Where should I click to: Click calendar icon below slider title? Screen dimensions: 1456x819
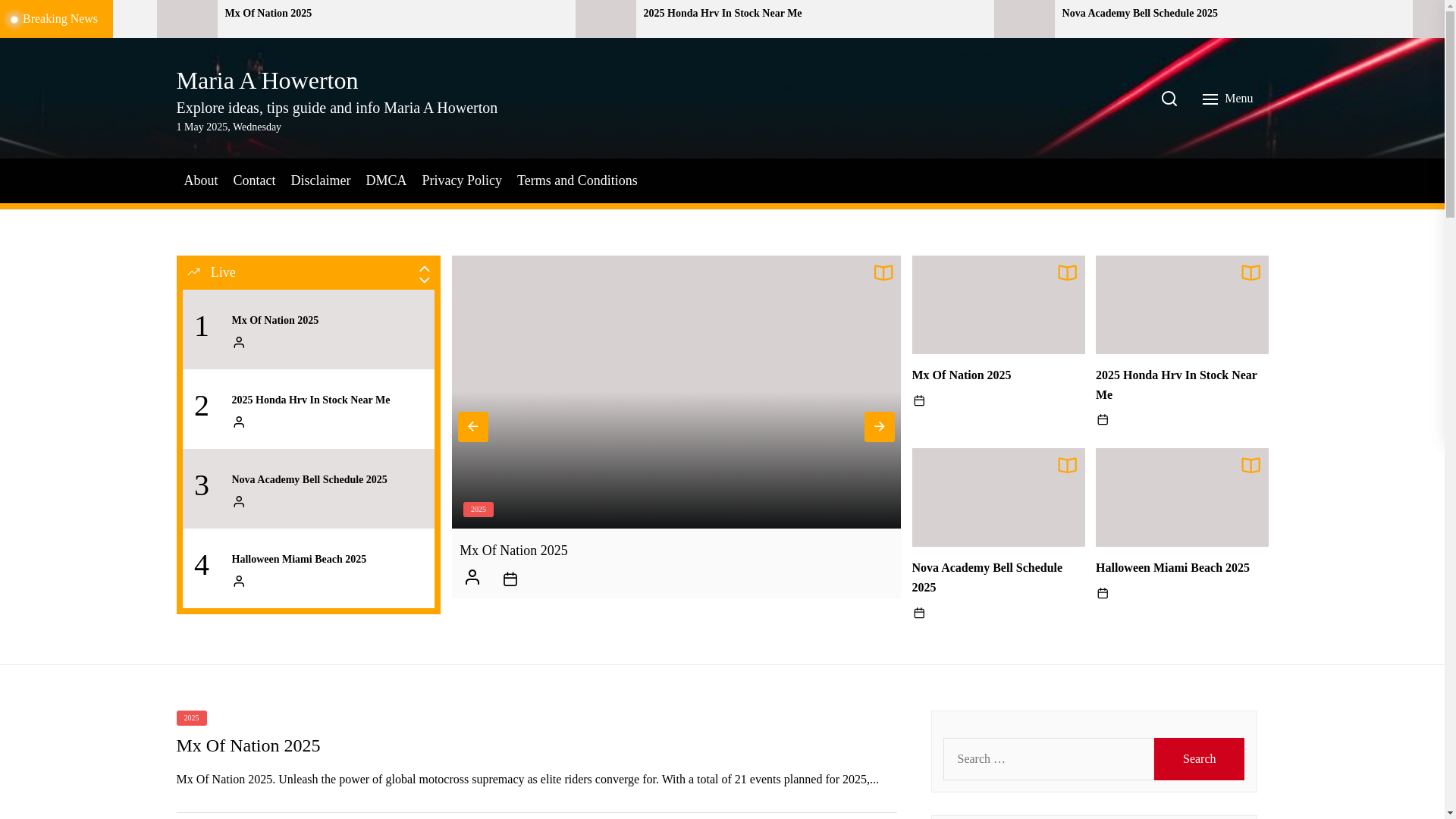click(x=510, y=579)
